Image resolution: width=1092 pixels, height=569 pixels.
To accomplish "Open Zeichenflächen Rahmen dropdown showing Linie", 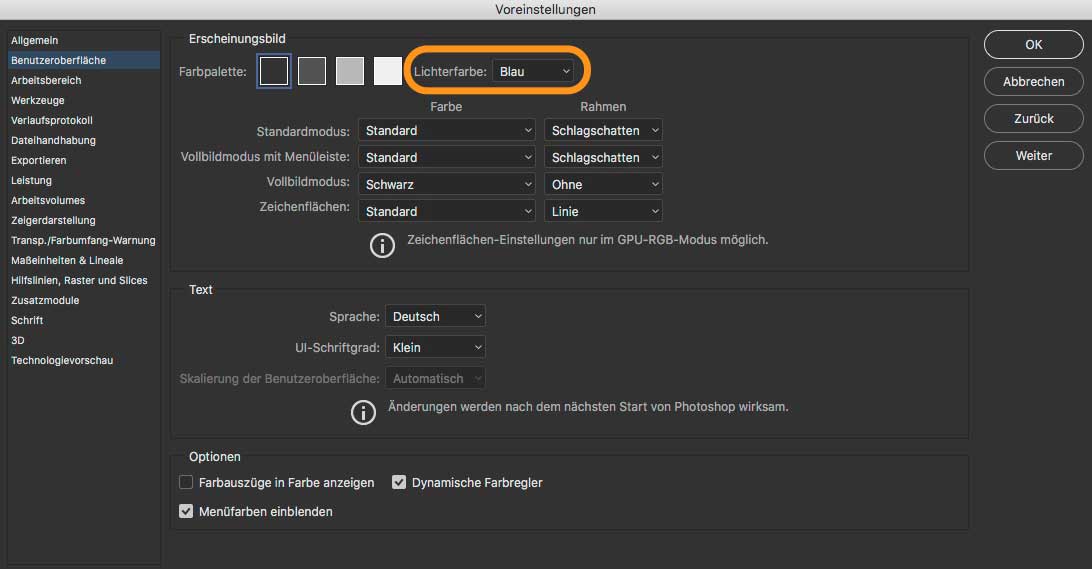I will 604,211.
